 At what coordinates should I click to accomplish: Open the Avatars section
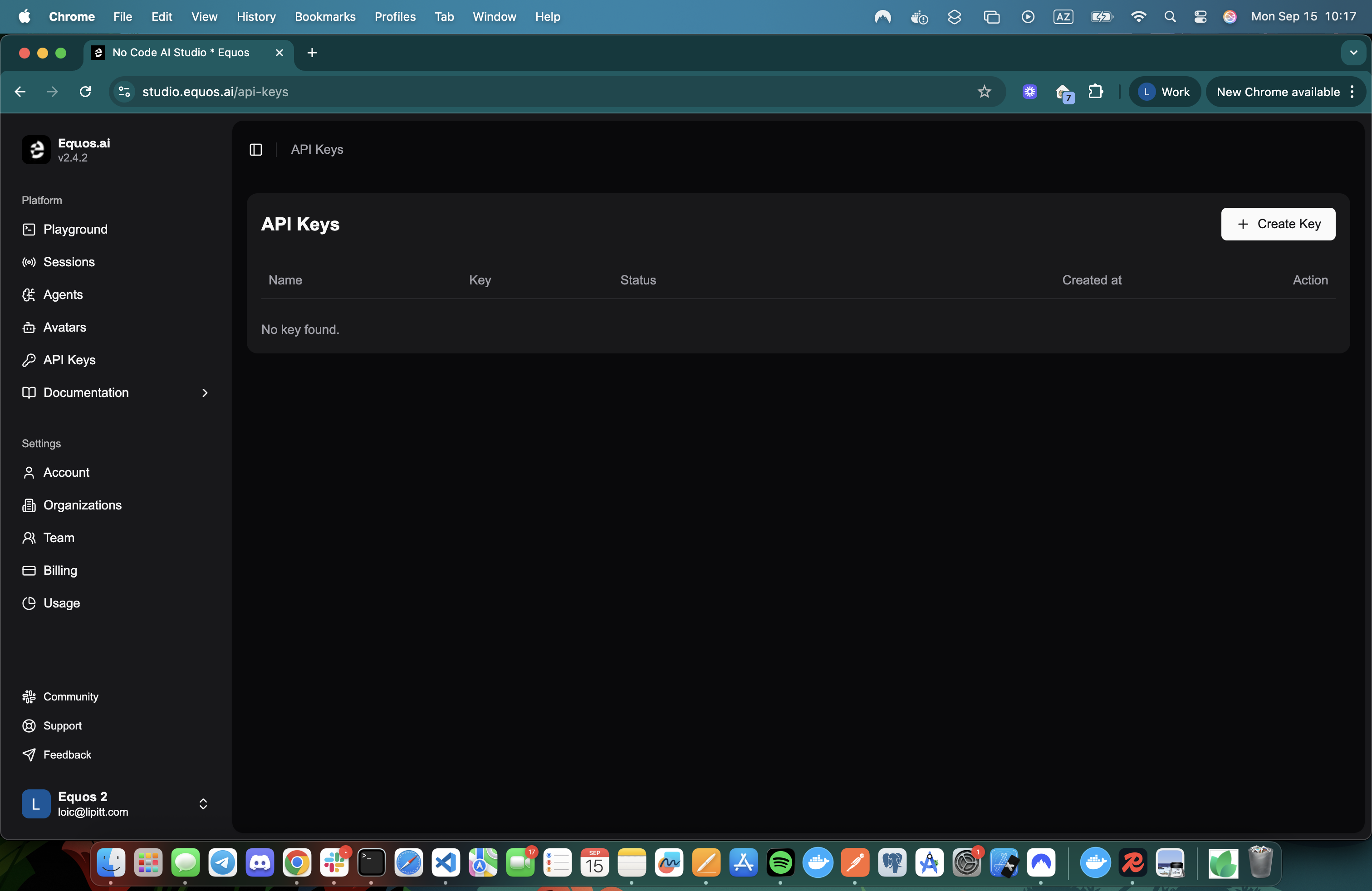click(x=64, y=328)
